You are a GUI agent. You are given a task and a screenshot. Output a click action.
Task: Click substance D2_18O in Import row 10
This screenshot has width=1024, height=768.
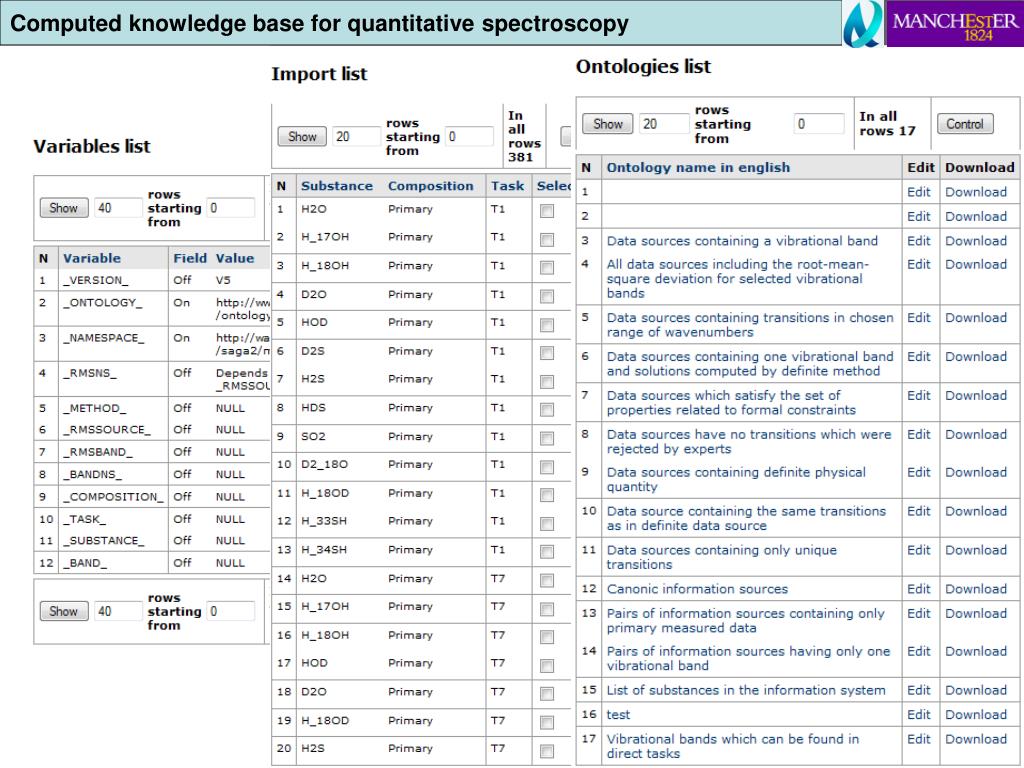[x=324, y=464]
